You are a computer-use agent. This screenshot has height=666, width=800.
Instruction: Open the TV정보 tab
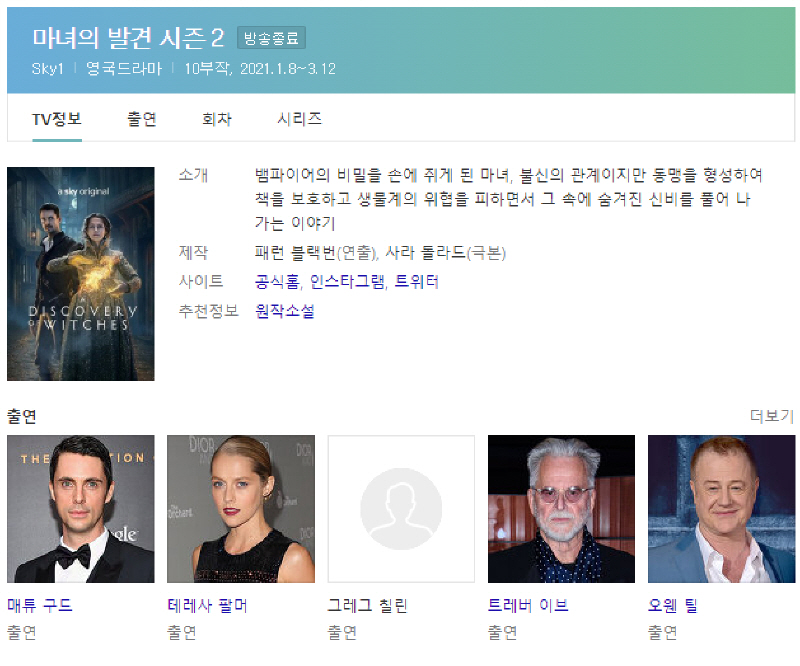click(x=56, y=119)
